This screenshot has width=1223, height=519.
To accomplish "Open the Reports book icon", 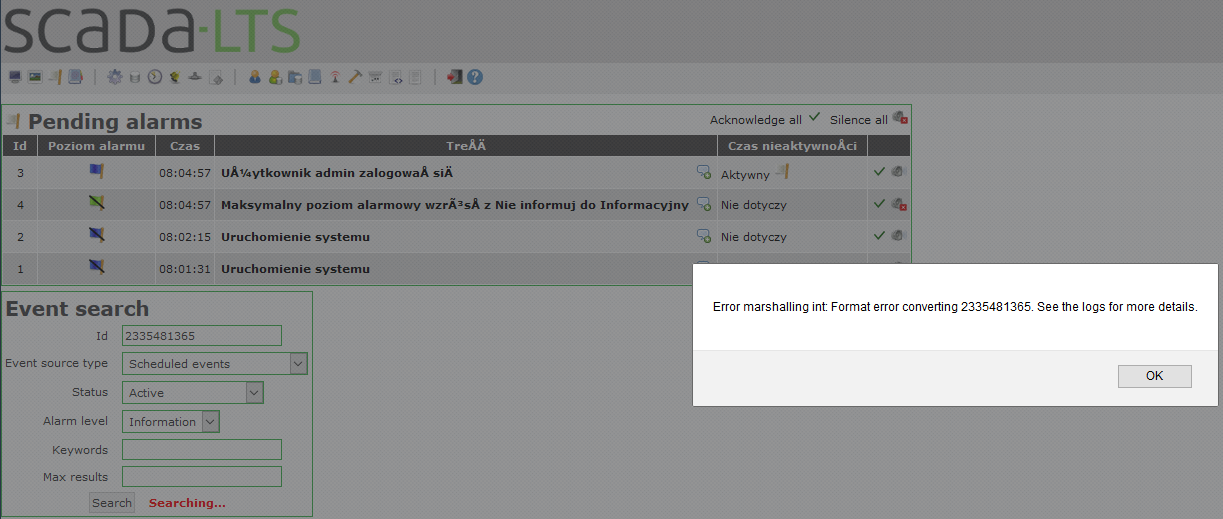I will [76, 77].
